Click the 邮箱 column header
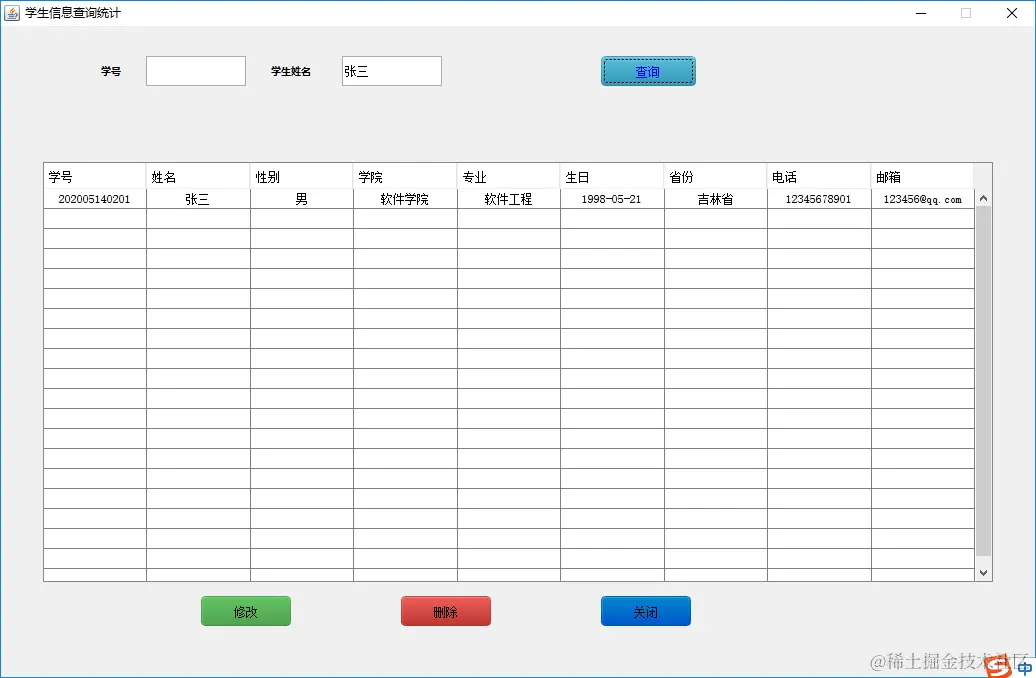This screenshot has width=1036, height=678. click(x=922, y=176)
